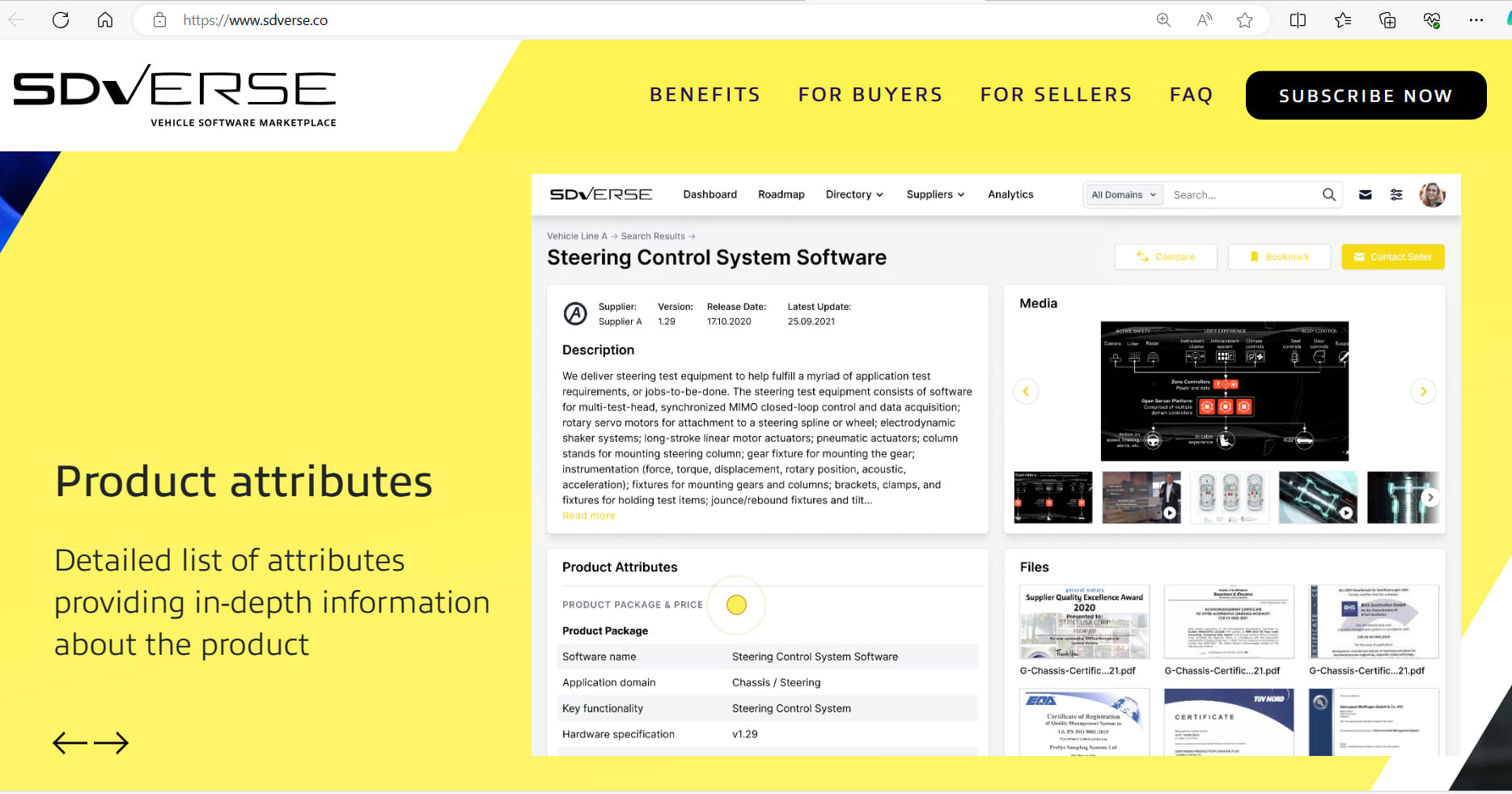Expand the Directory dropdown menu
The width and height of the screenshot is (1512, 794).
coord(853,195)
